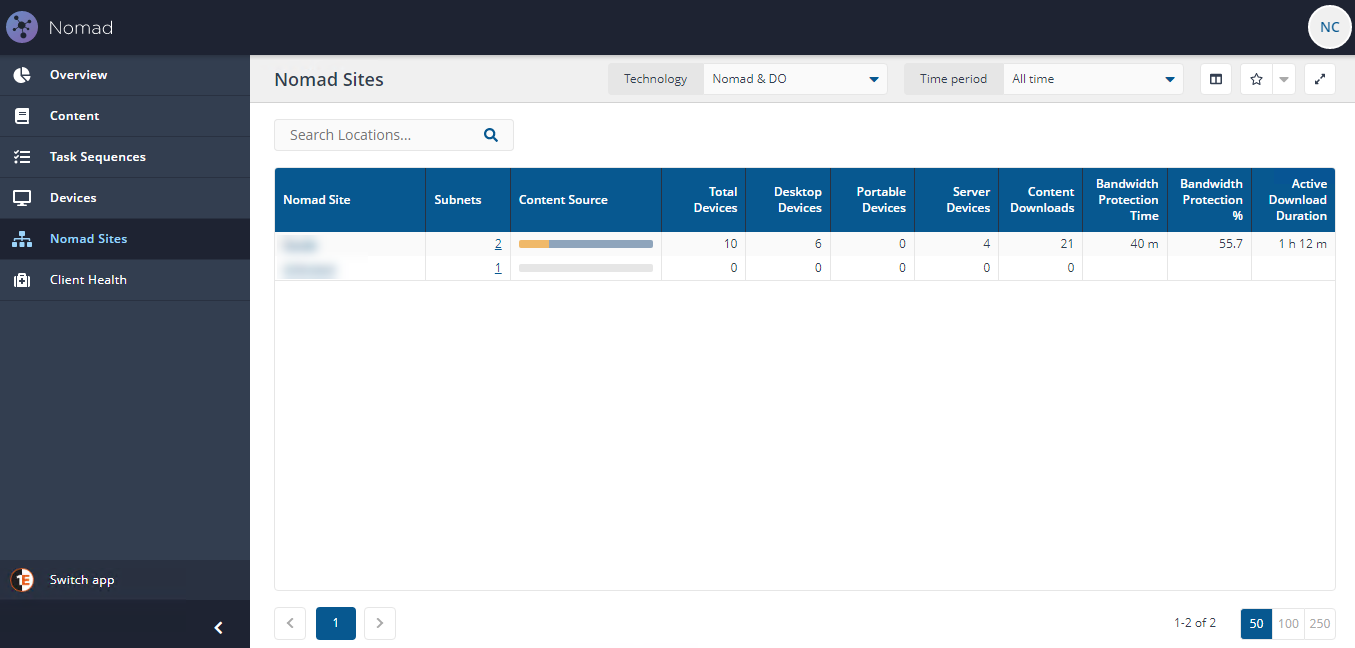1355x648 pixels.
Task: Click the Active Download Duration 1 h 12 m
Action: (1303, 244)
